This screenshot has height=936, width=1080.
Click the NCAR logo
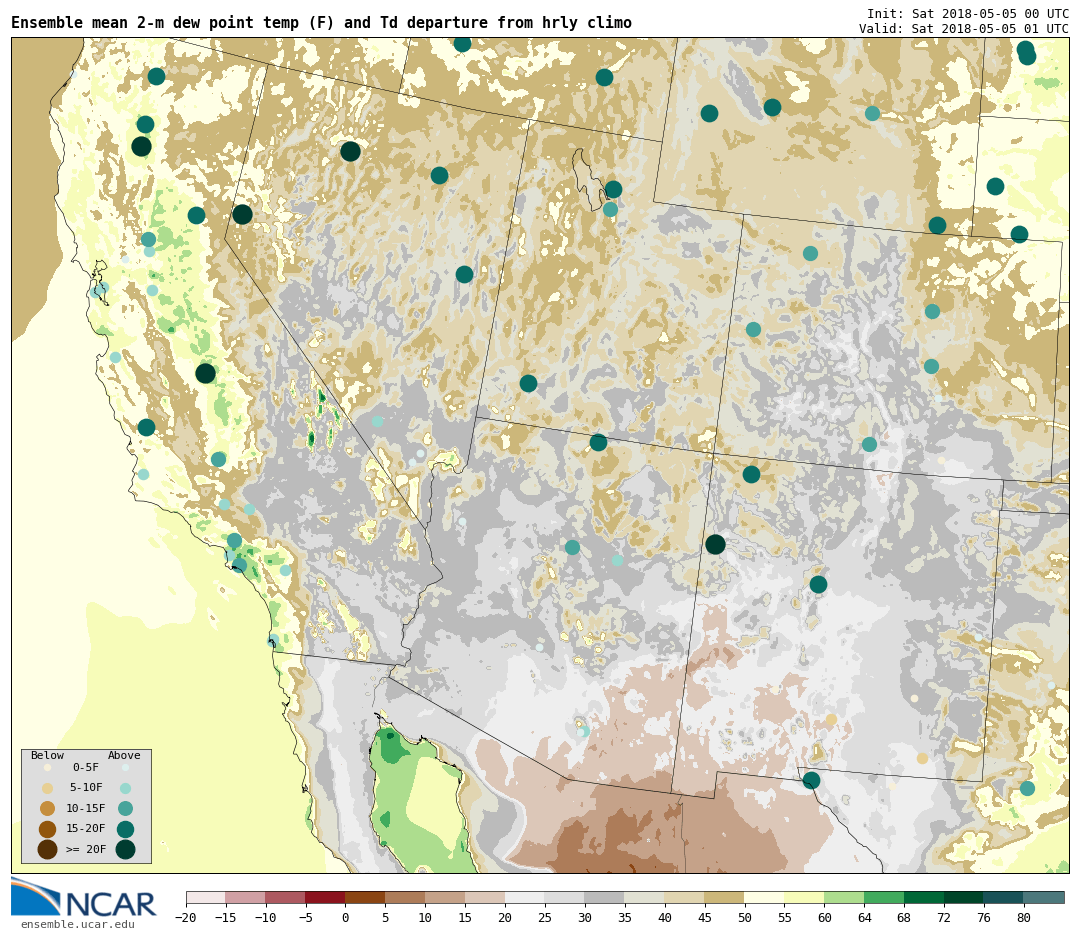tap(83, 899)
